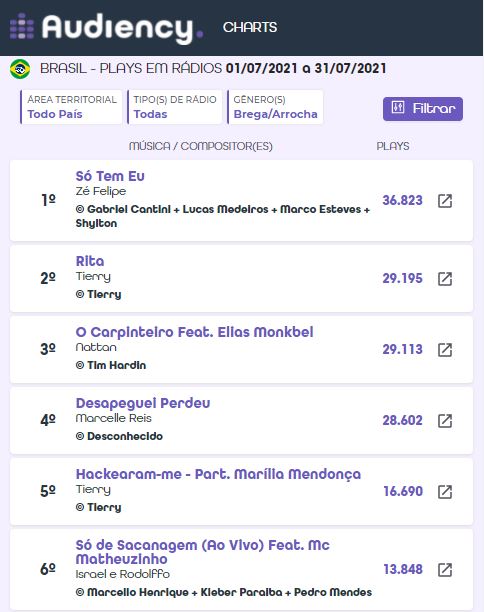This screenshot has width=484, height=612.
Task: Click the Audiency logo
Action: coord(106,27)
